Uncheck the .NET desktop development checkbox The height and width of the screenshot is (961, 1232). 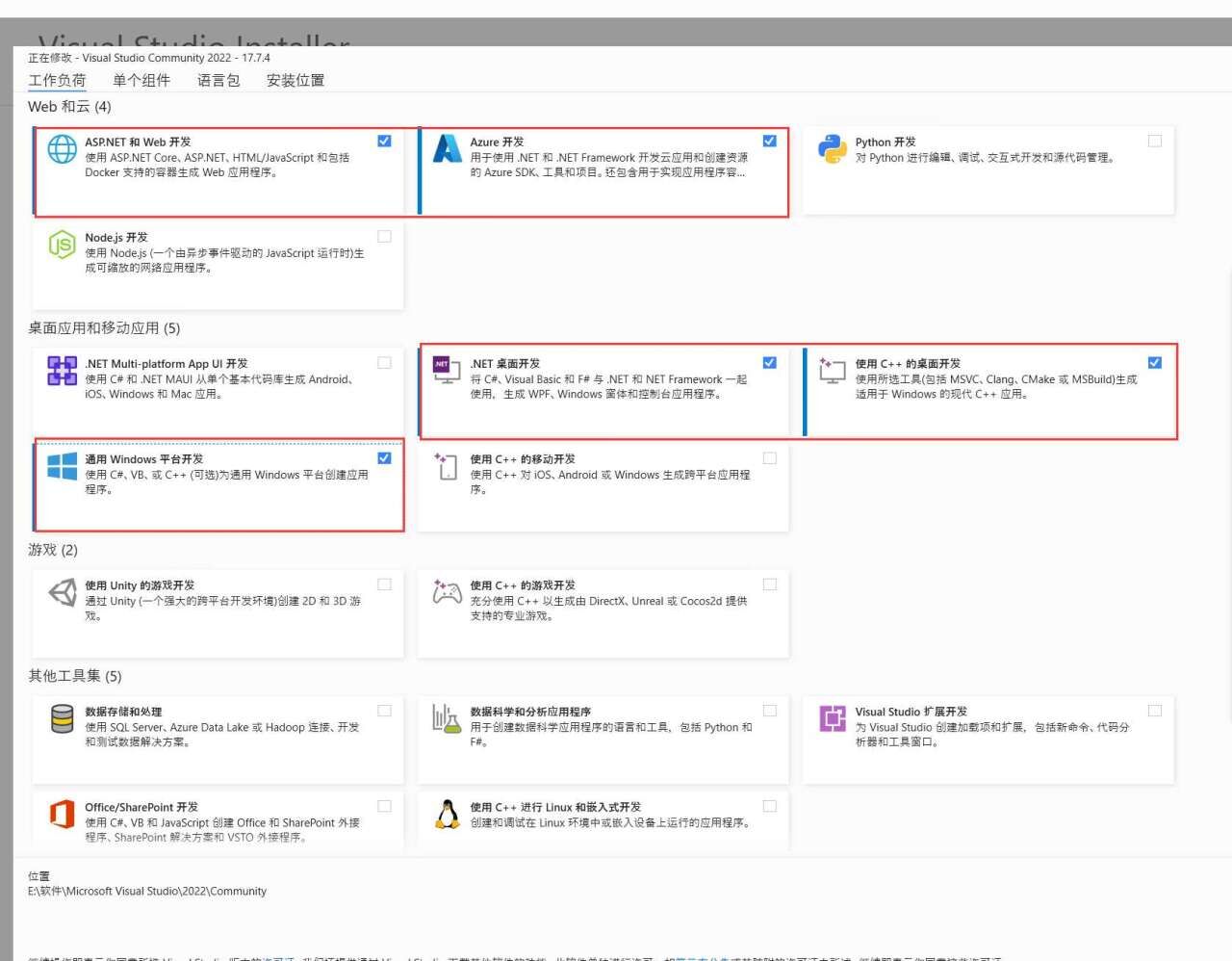coord(769,362)
